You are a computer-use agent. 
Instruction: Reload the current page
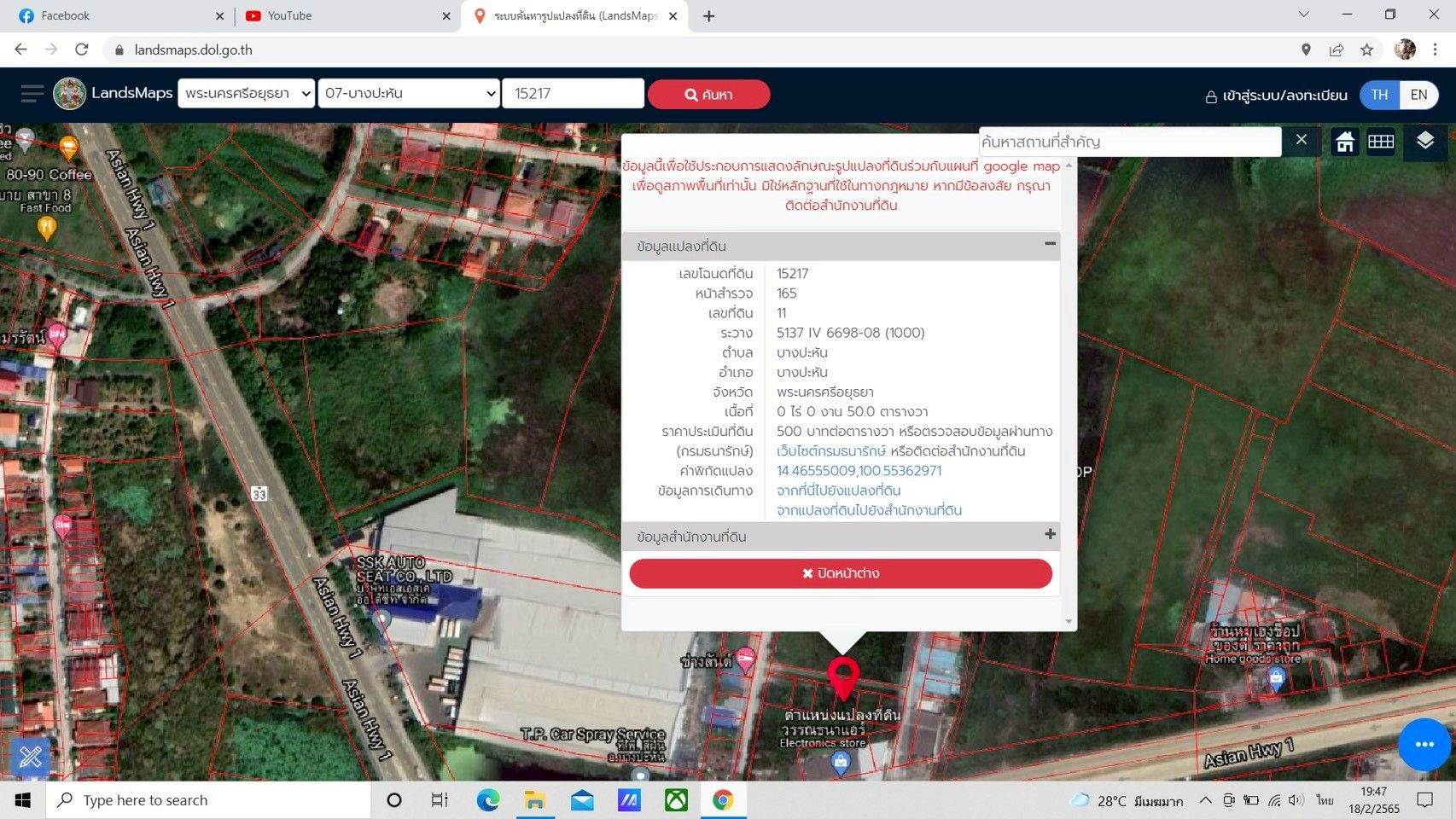click(x=82, y=49)
